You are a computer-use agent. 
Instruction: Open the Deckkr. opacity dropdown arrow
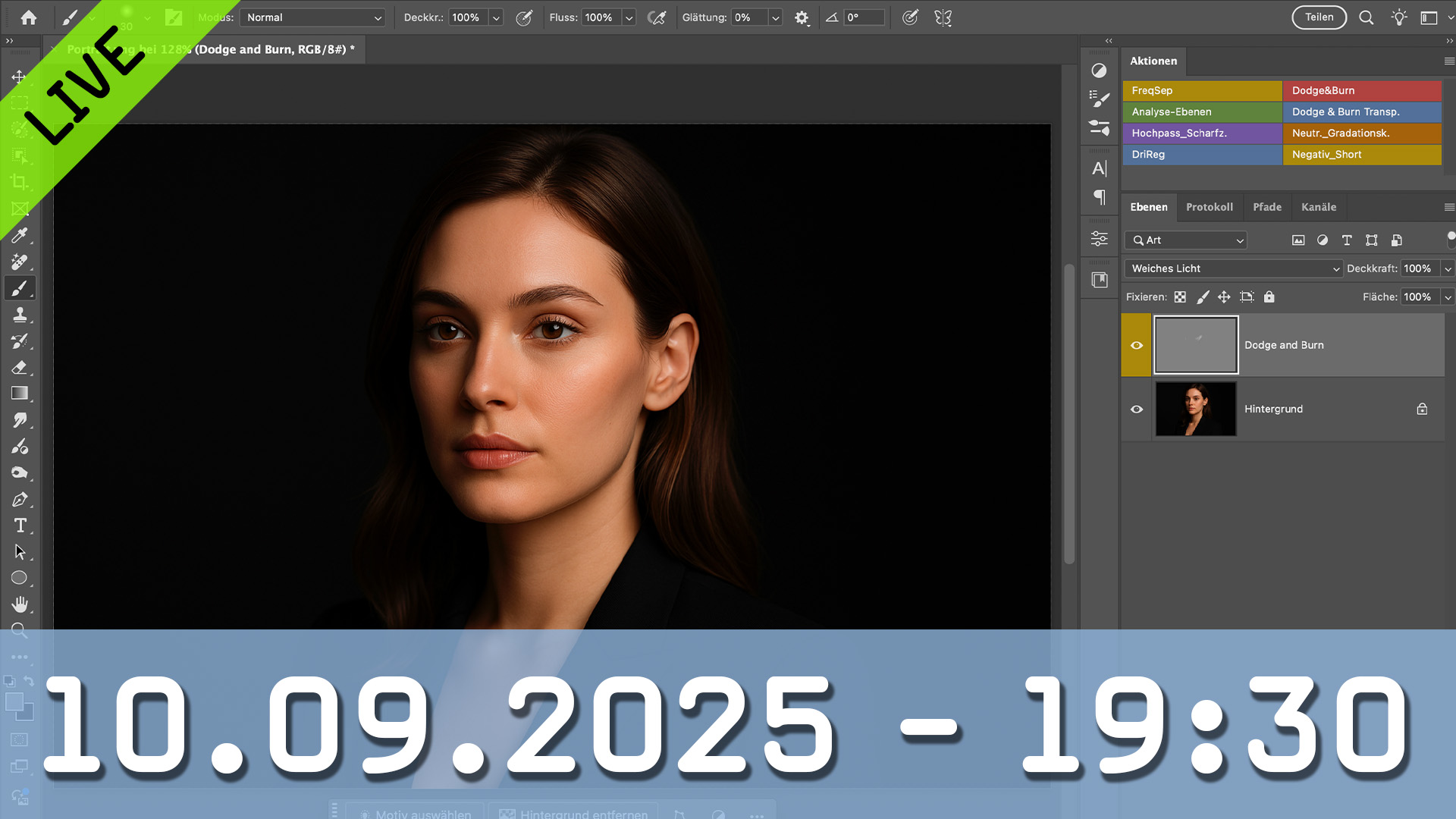tap(496, 17)
